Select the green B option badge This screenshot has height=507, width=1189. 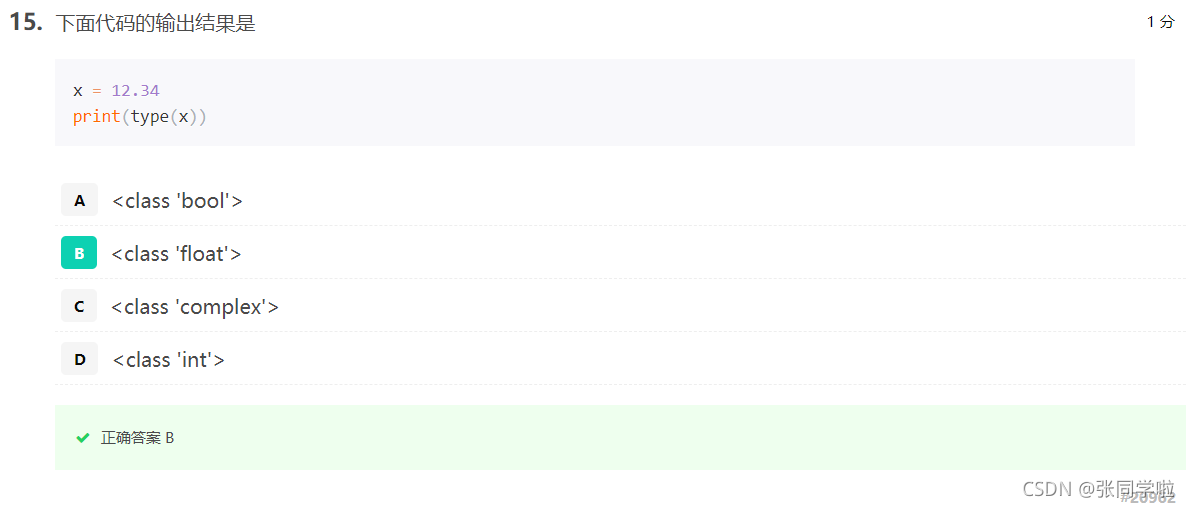80,253
